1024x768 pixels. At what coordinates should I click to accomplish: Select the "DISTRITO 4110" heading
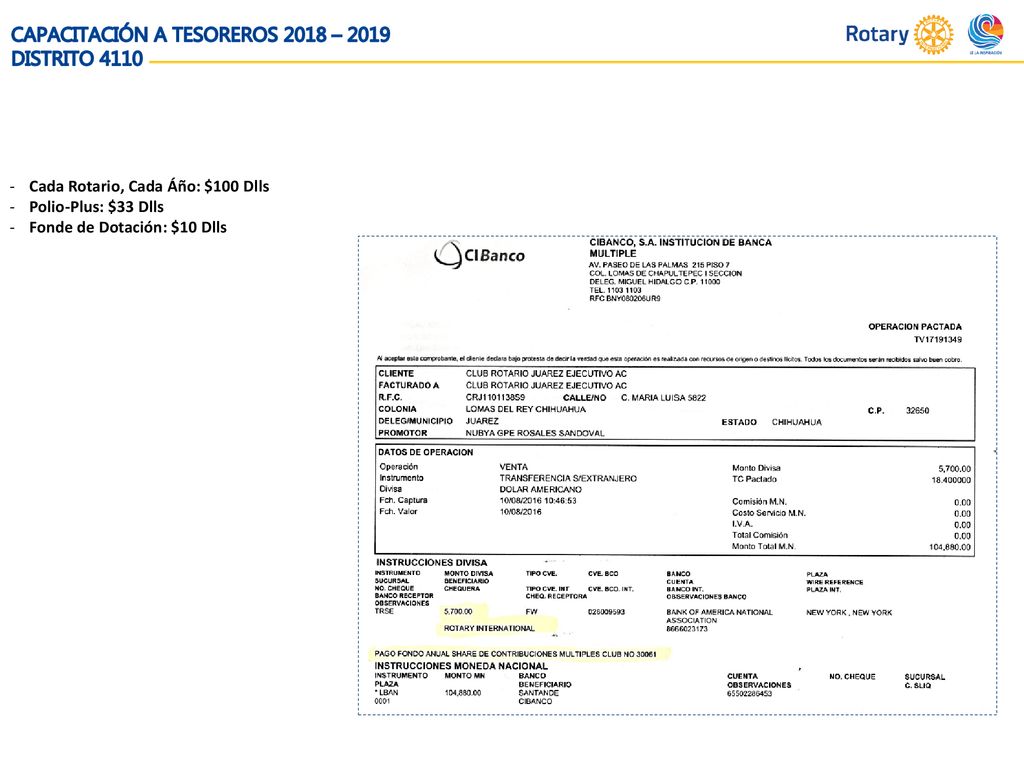pos(77,59)
